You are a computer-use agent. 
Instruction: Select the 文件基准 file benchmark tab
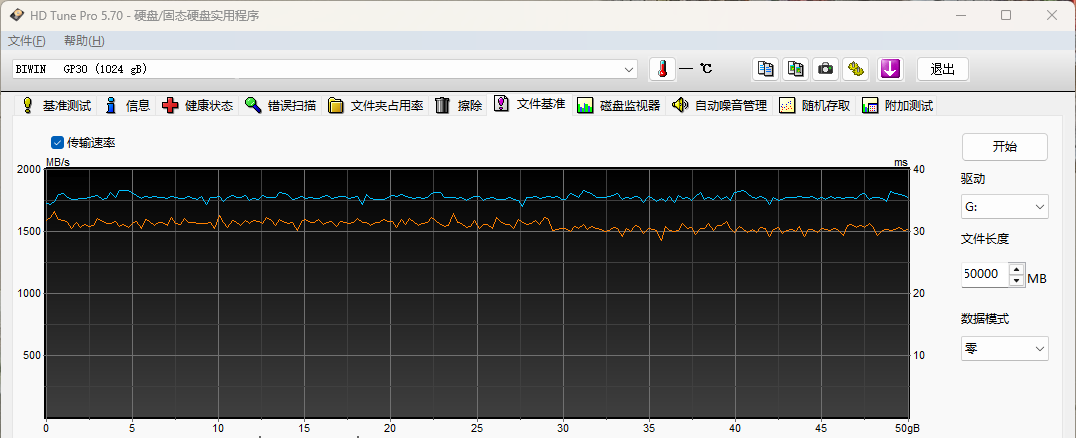pyautogui.click(x=530, y=104)
